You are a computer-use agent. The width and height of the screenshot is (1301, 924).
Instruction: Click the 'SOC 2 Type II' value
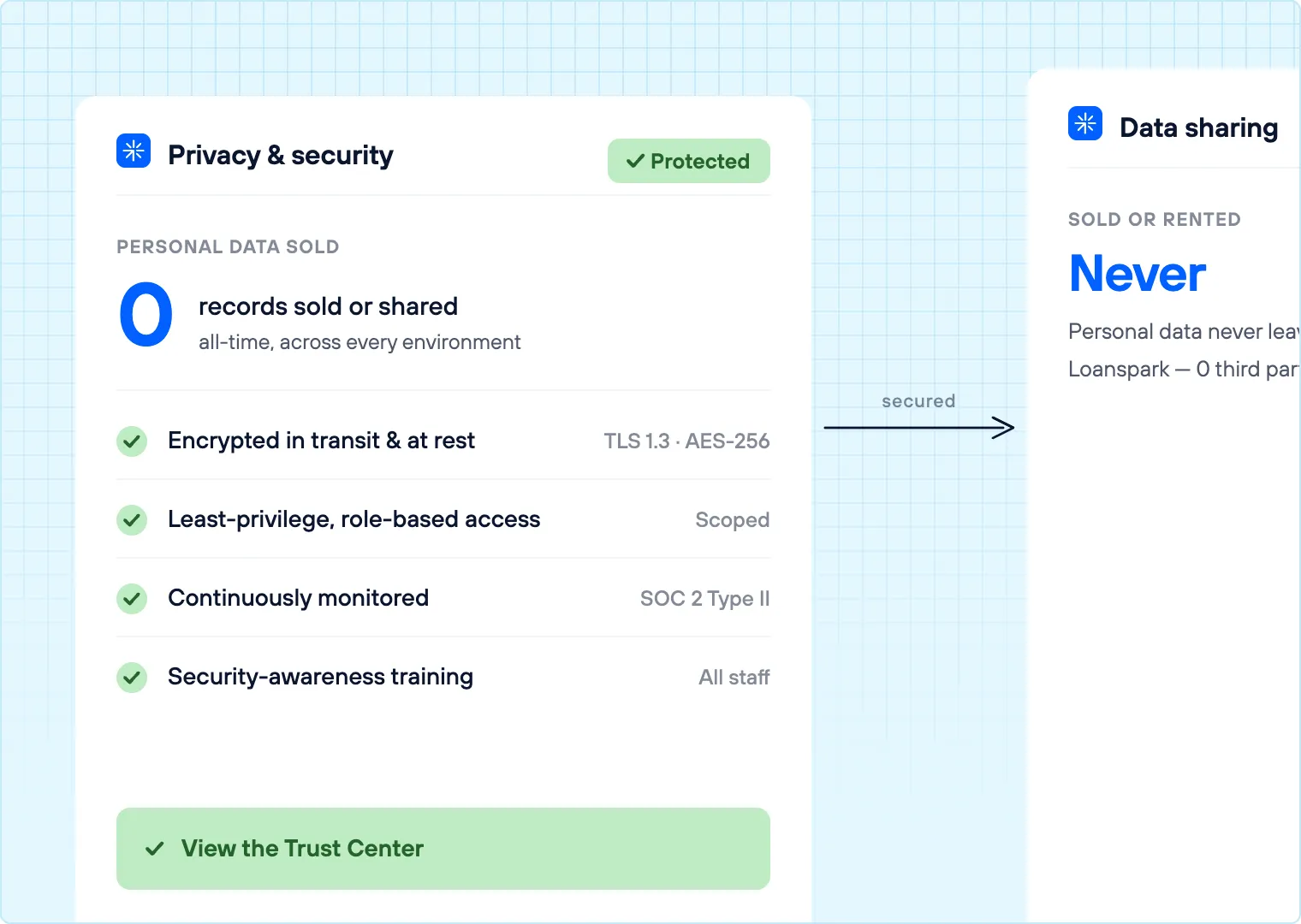coord(705,599)
